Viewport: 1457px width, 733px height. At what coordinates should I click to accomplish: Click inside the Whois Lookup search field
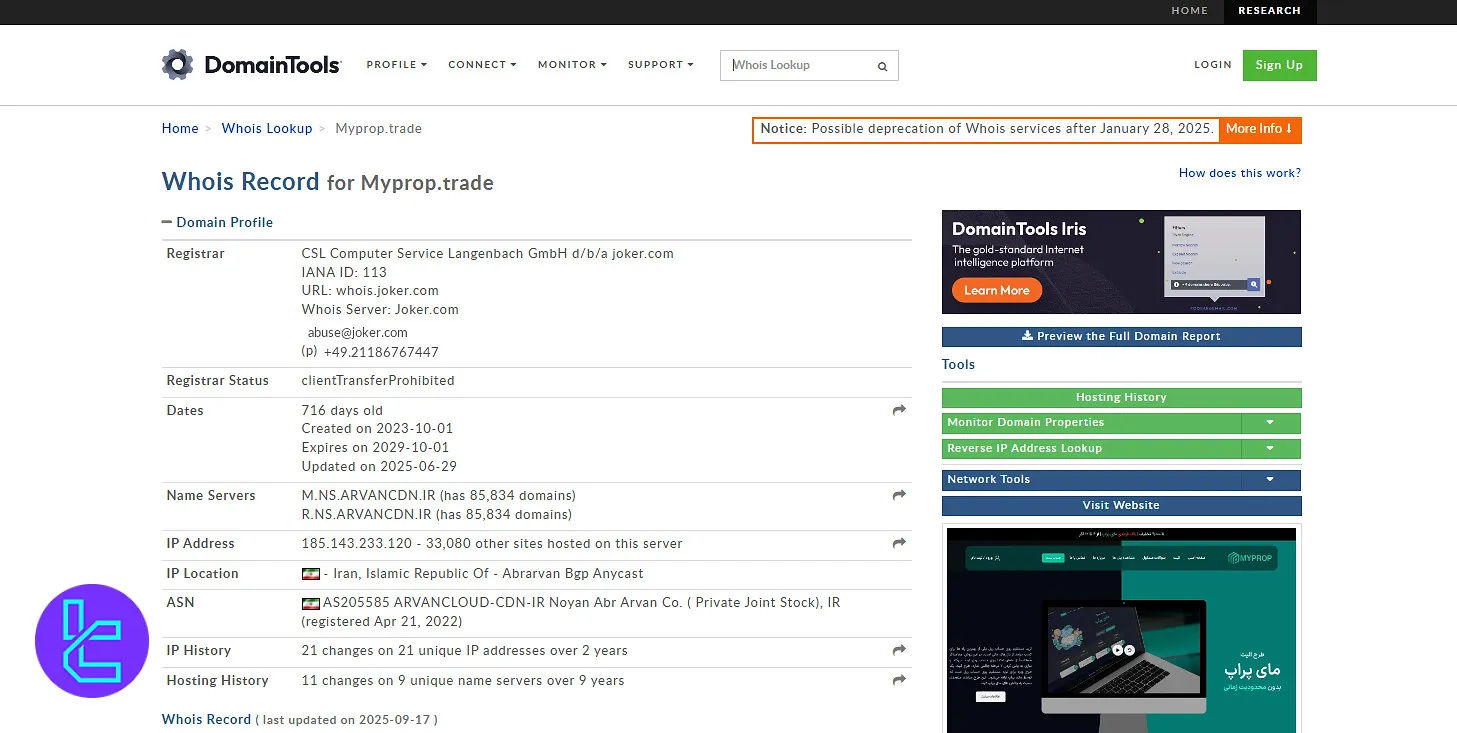800,65
